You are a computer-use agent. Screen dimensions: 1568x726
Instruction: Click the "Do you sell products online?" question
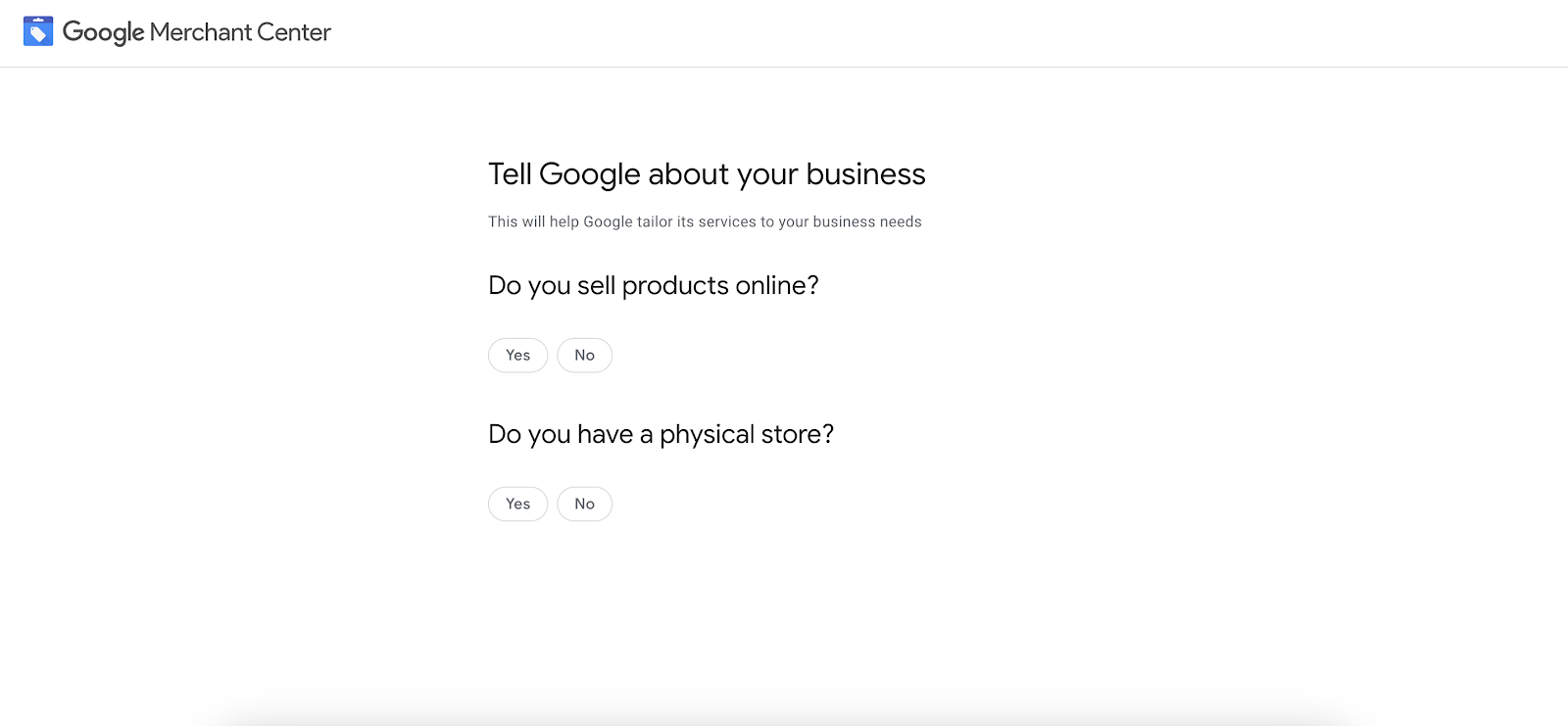653,285
